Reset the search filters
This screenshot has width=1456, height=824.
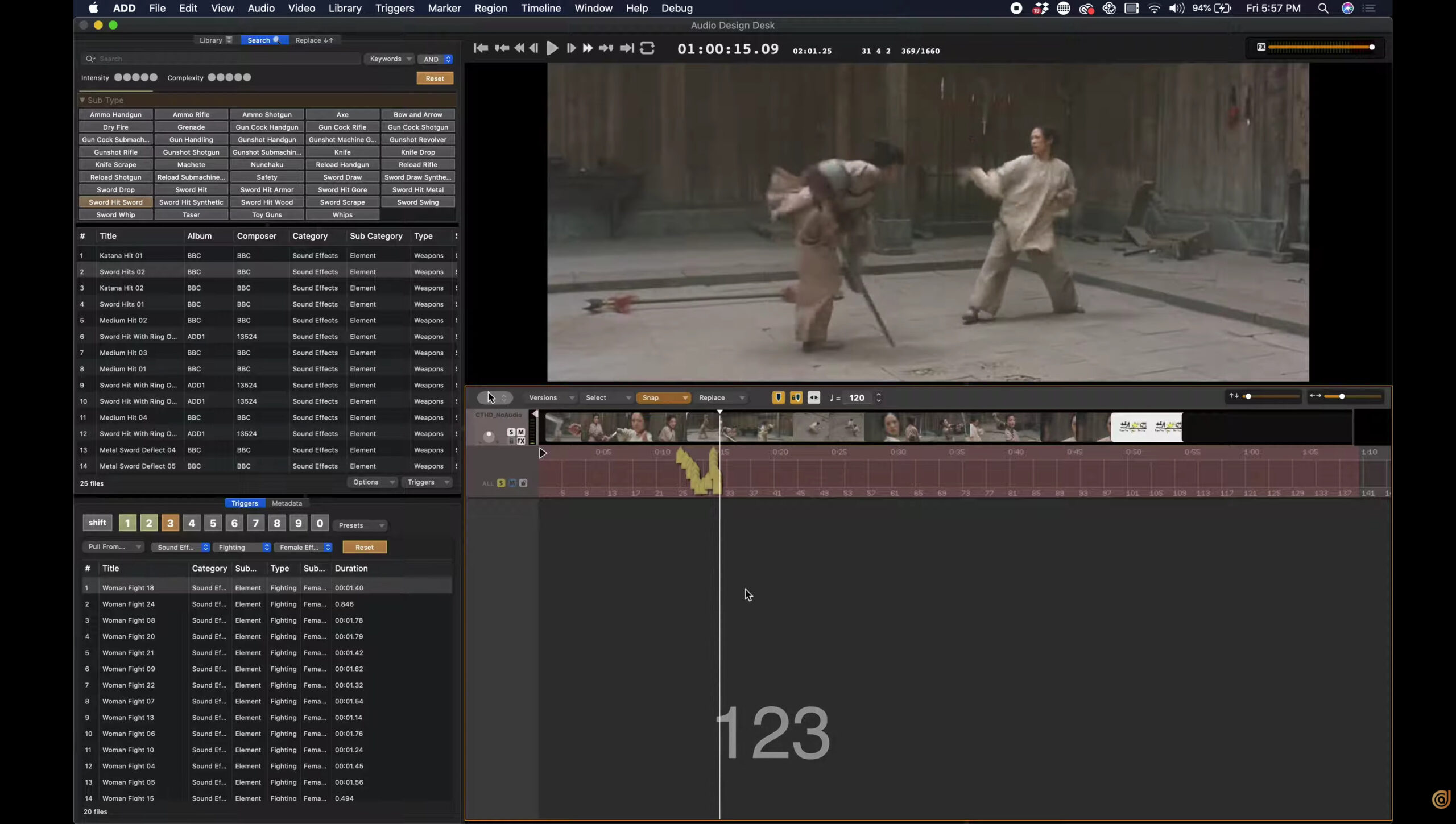click(x=435, y=78)
